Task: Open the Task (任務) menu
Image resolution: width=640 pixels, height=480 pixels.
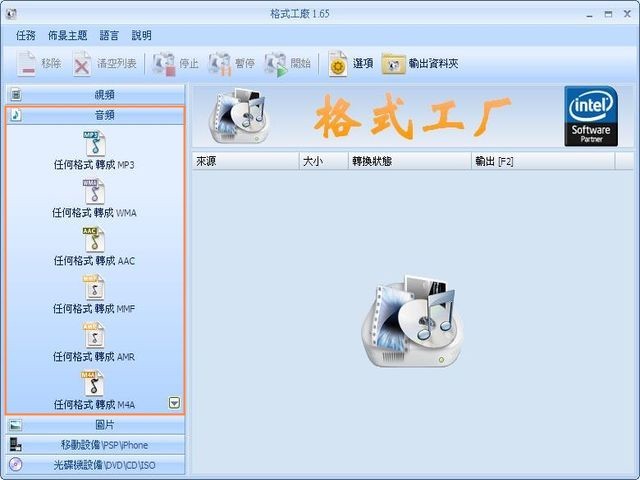Action: click(x=26, y=36)
